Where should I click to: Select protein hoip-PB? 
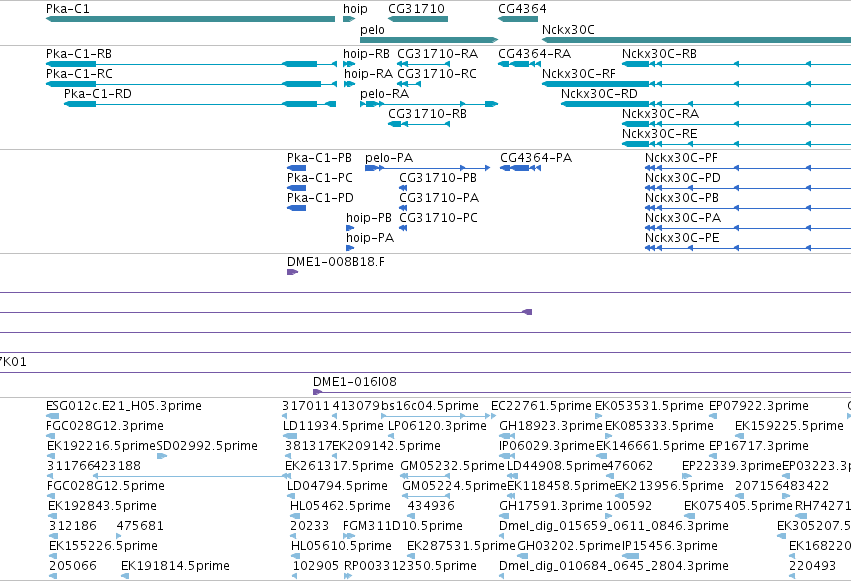350,228
